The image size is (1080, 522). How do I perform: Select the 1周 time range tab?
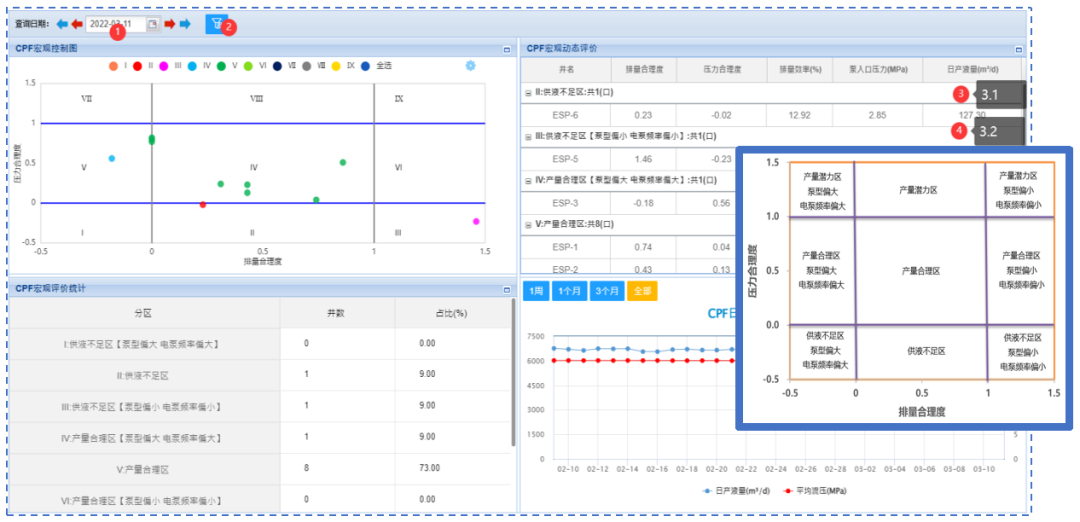(534, 291)
